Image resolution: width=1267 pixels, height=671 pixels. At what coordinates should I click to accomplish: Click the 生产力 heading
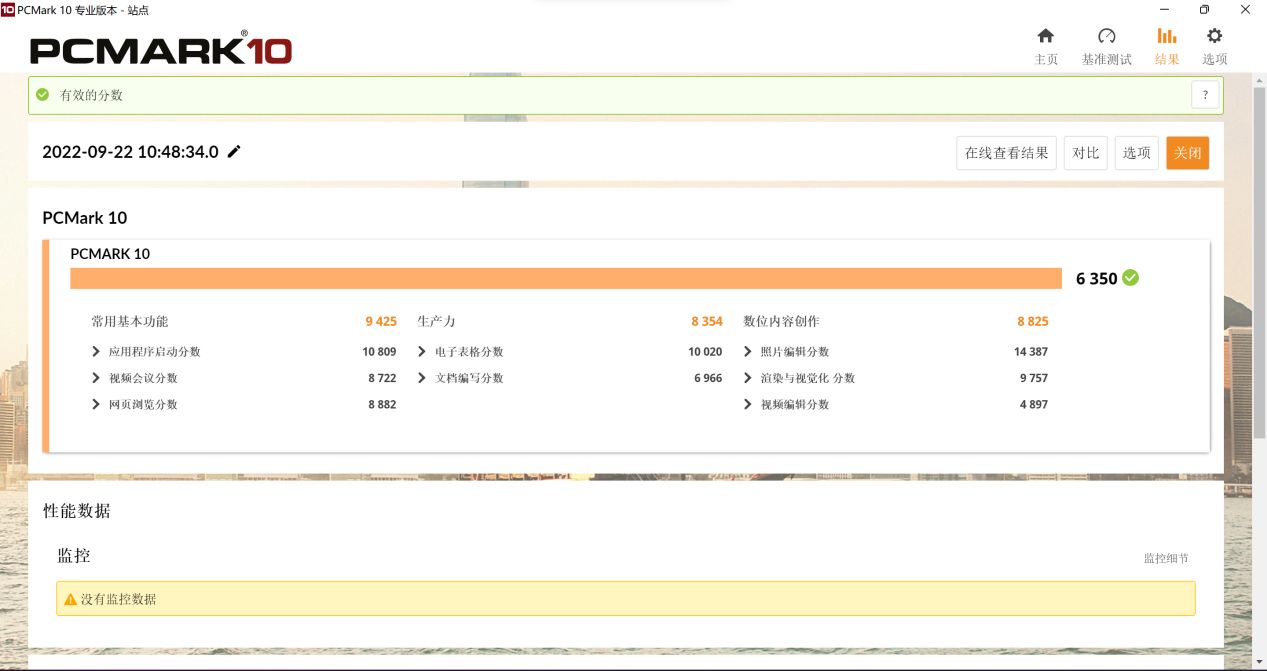436,321
